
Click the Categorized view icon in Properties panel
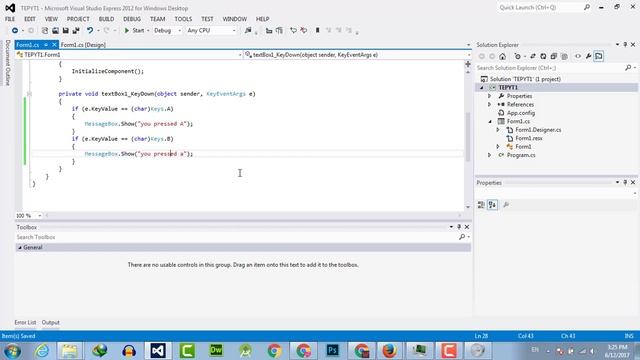(x=481, y=205)
